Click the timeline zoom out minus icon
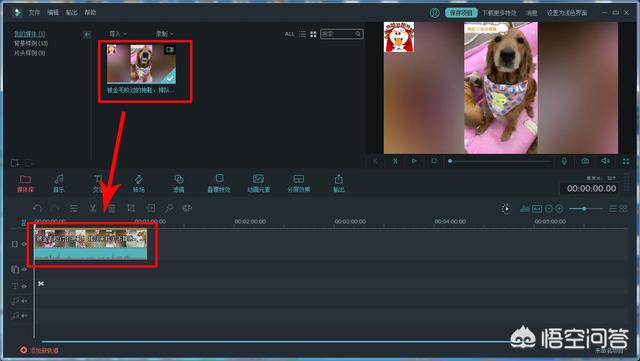Viewport: 640px width, 361px height. click(549, 209)
